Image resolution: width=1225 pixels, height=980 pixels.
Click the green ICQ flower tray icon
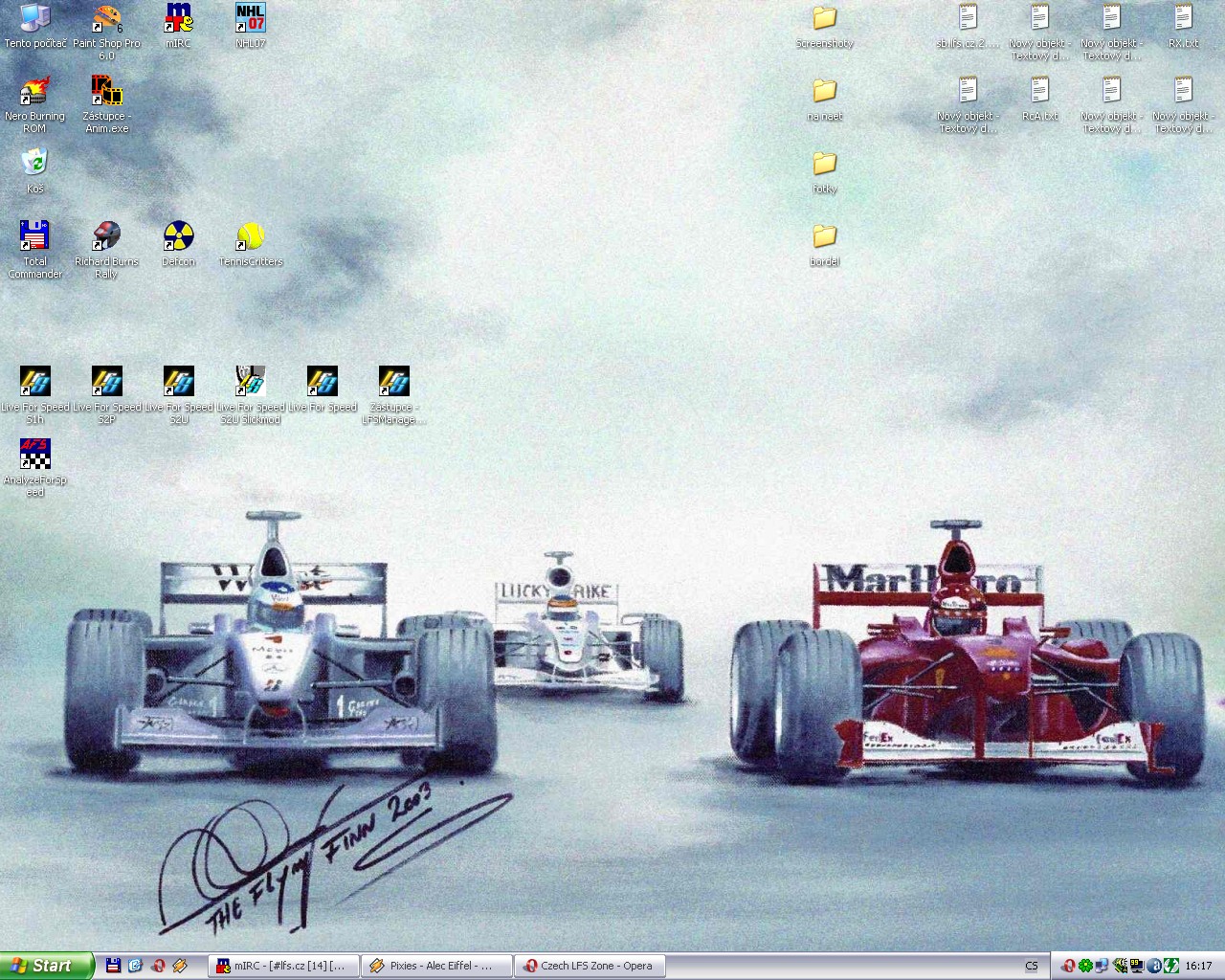point(1084,966)
